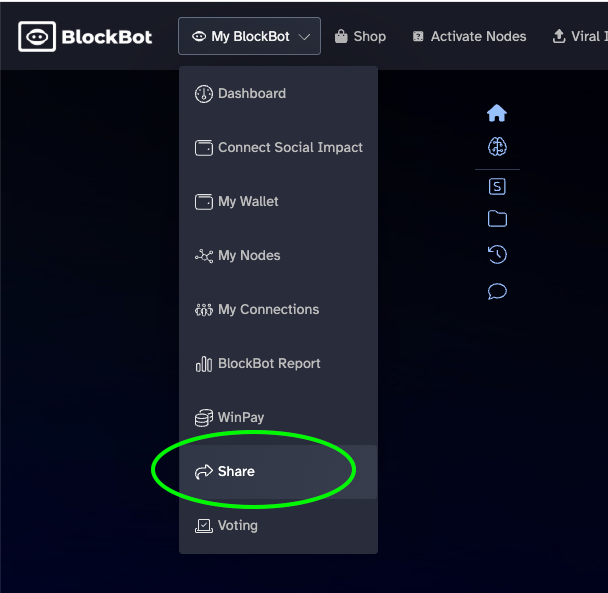Click the Dashboard gauge icon
The image size is (608, 593).
click(204, 94)
